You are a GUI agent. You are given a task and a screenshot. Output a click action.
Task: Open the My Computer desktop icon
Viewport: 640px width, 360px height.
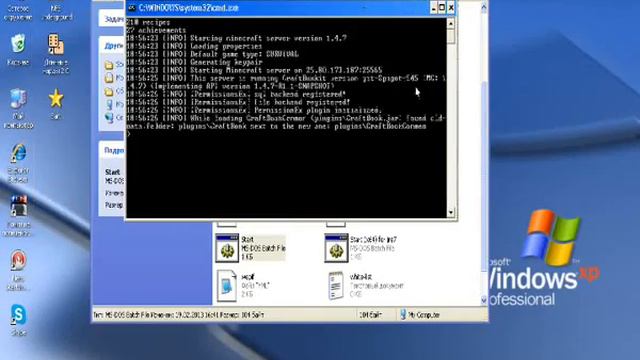point(18,100)
